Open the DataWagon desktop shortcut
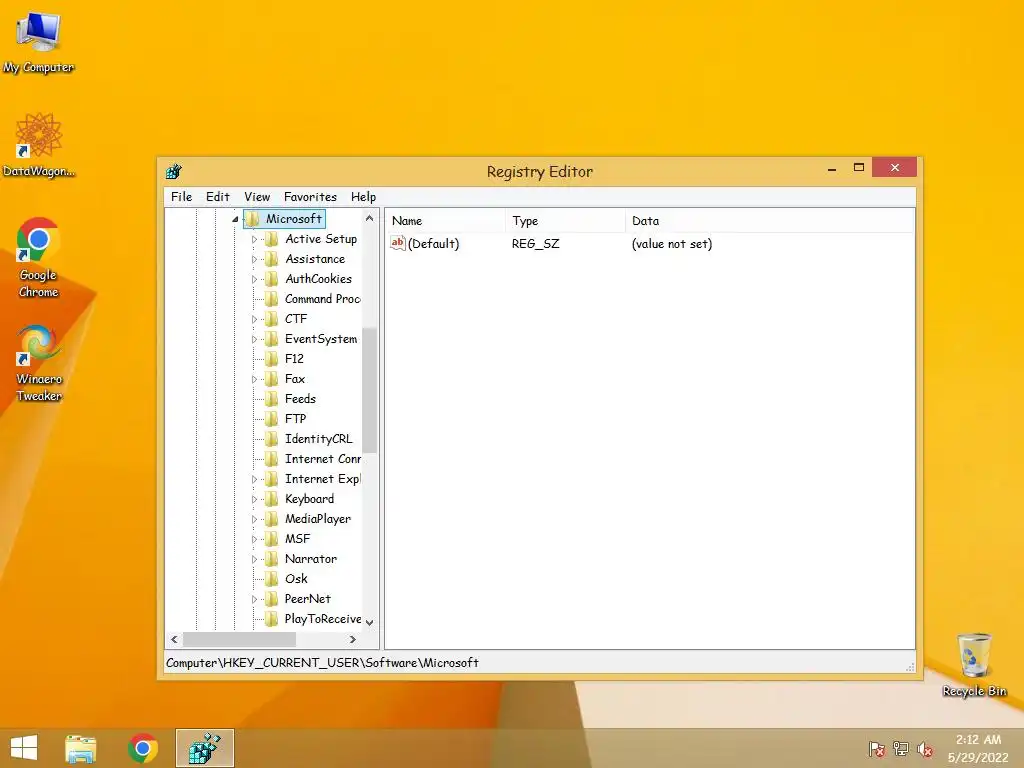 (x=39, y=144)
